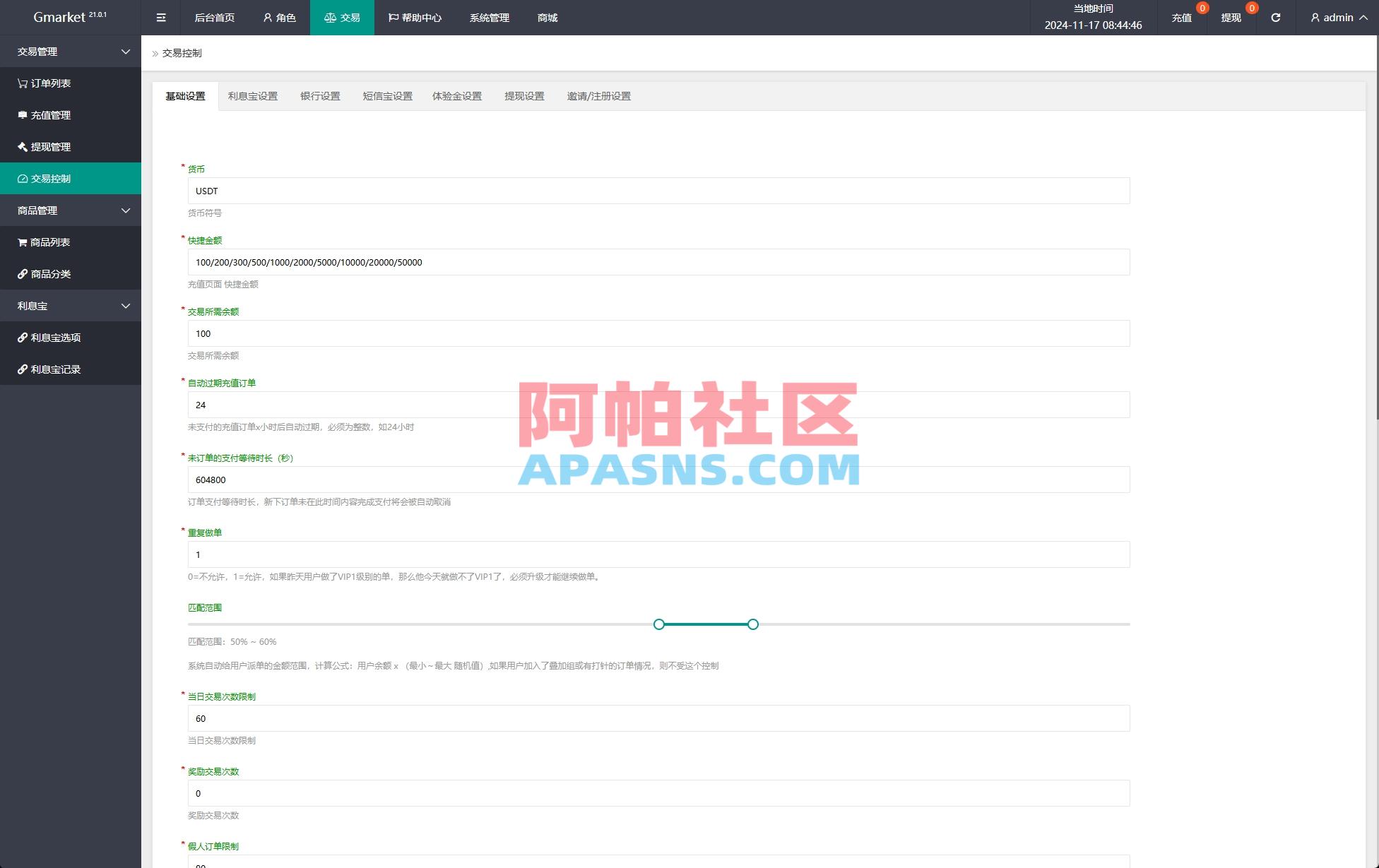Screen dimensions: 1379x868
Task: Open 利息宝选项 via its chain icon
Action: point(22,338)
